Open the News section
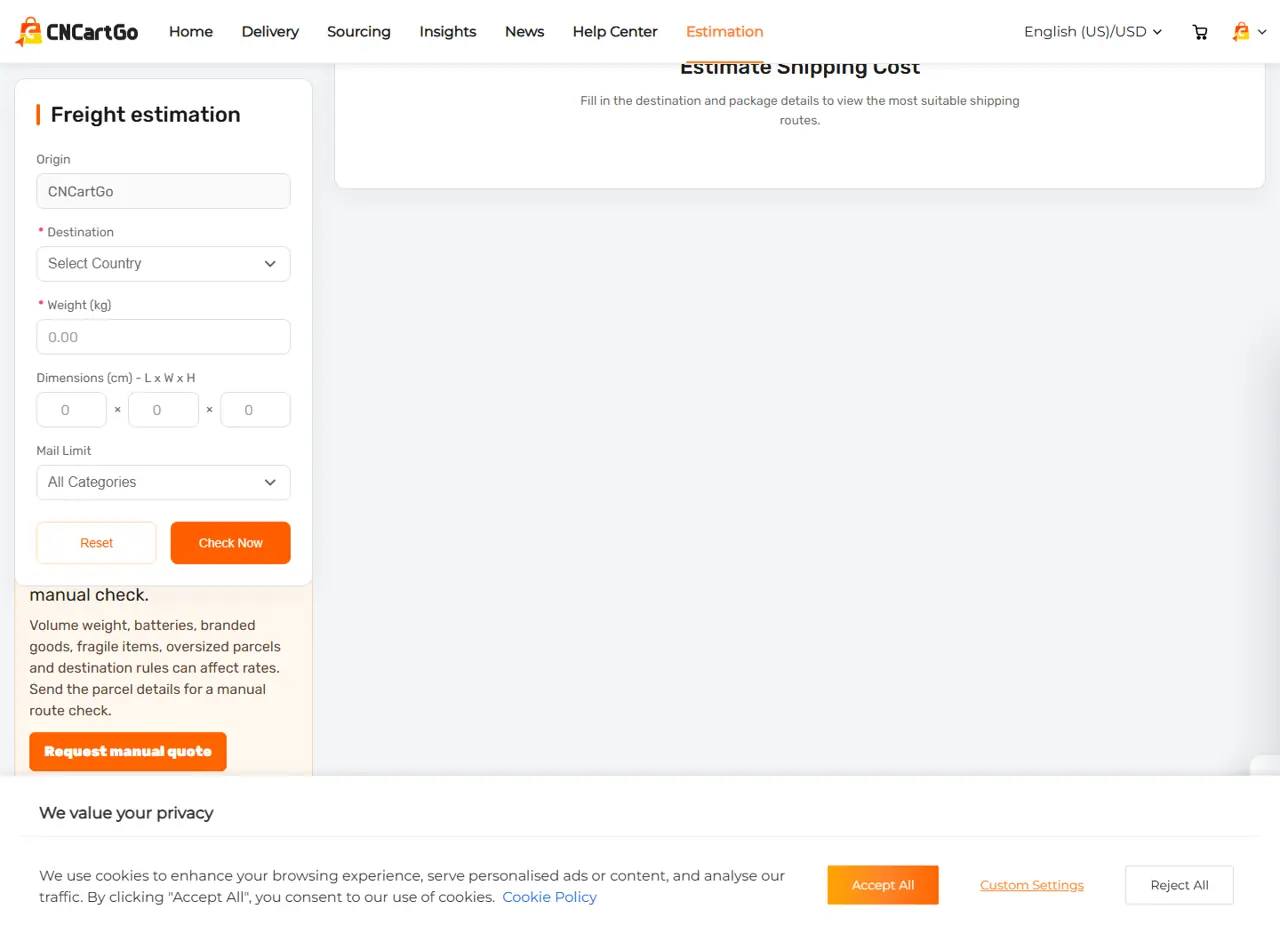This screenshot has height=933, width=1280. 525,32
